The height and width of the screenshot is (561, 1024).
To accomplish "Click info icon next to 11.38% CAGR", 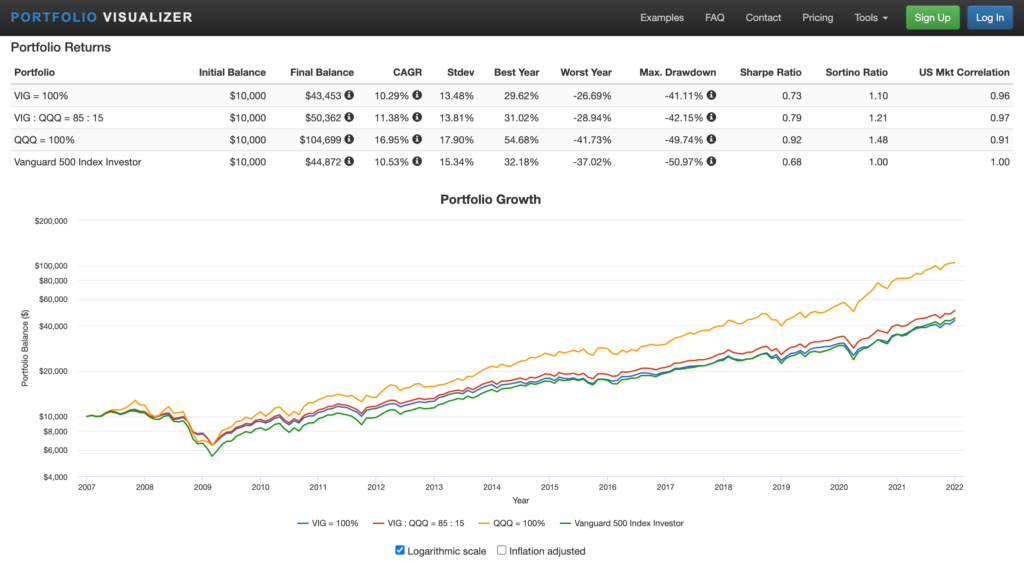I will click(417, 118).
